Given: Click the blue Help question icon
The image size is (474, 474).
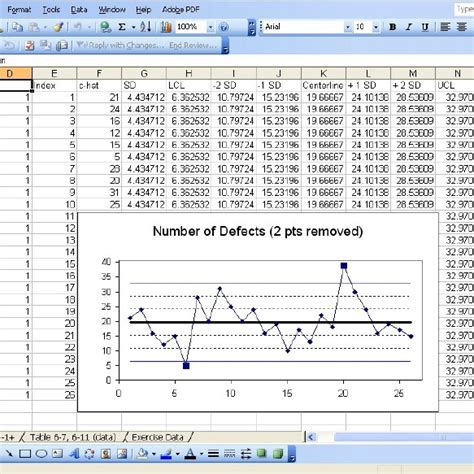Looking at the screenshot, I should (224, 27).
